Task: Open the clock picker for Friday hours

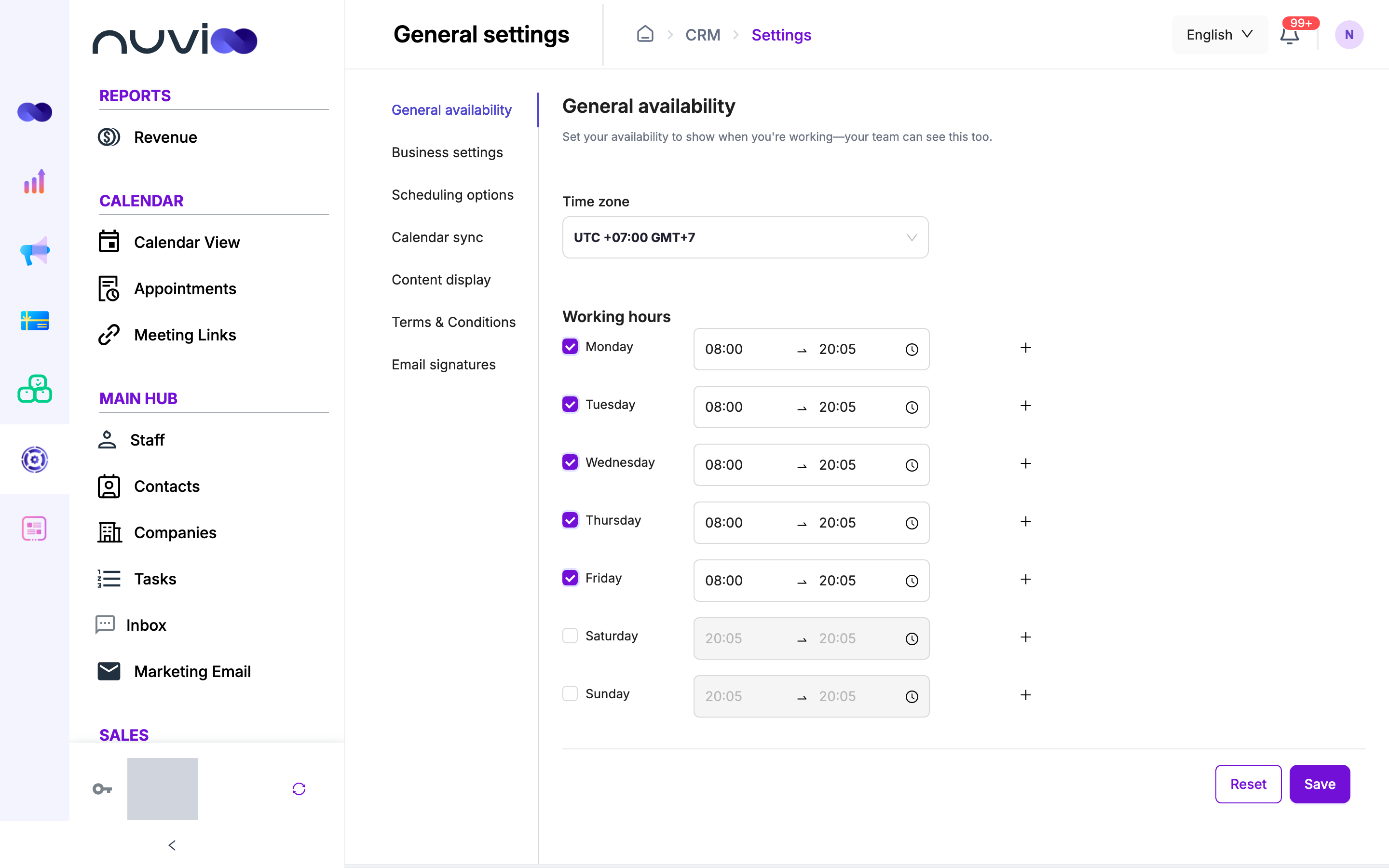Action: pyautogui.click(x=912, y=581)
